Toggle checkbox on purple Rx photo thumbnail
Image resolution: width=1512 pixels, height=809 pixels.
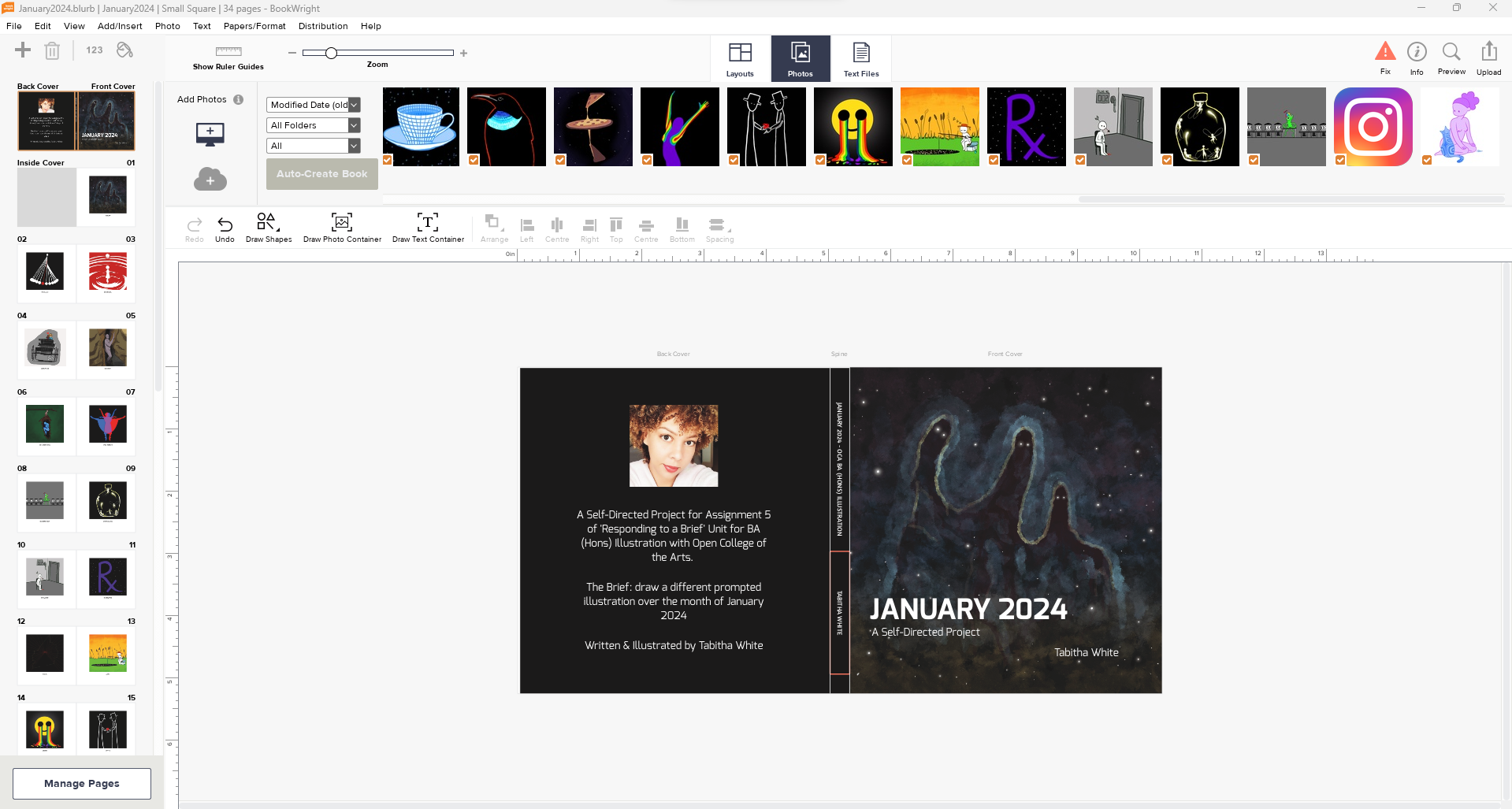pyautogui.click(x=994, y=160)
